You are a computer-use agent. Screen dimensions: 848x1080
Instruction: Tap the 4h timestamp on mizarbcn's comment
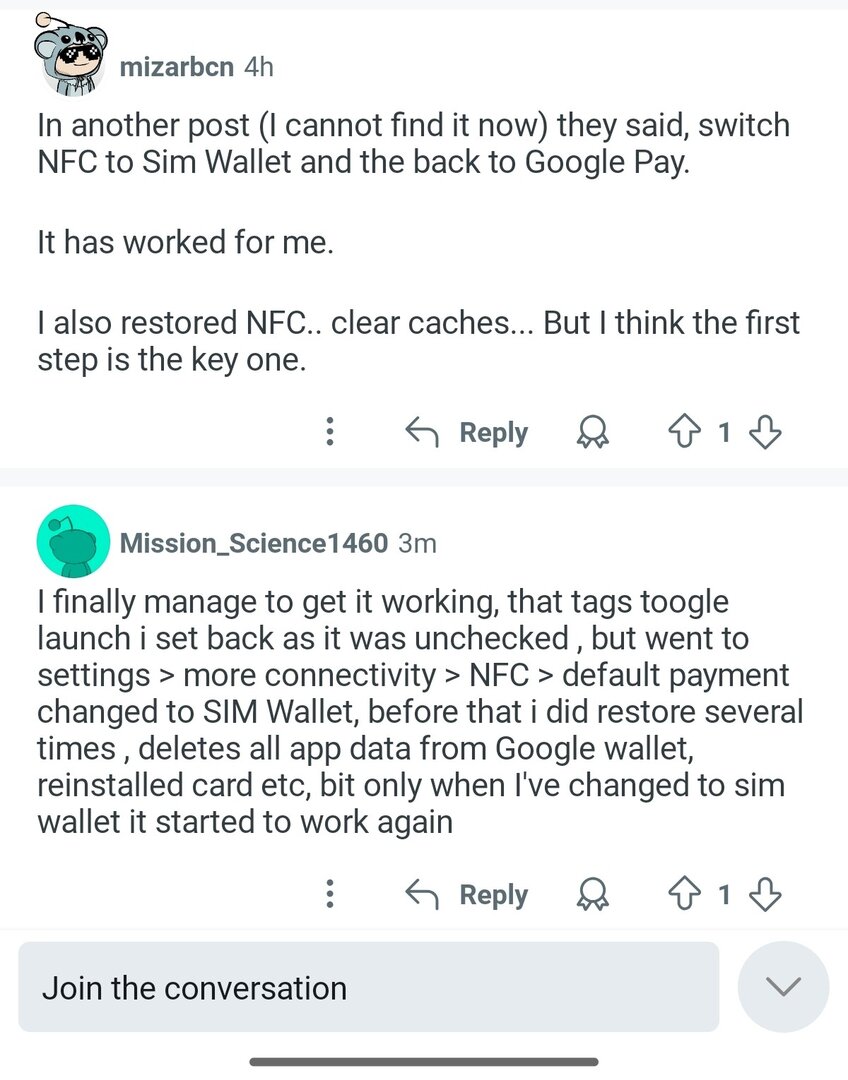(258, 67)
